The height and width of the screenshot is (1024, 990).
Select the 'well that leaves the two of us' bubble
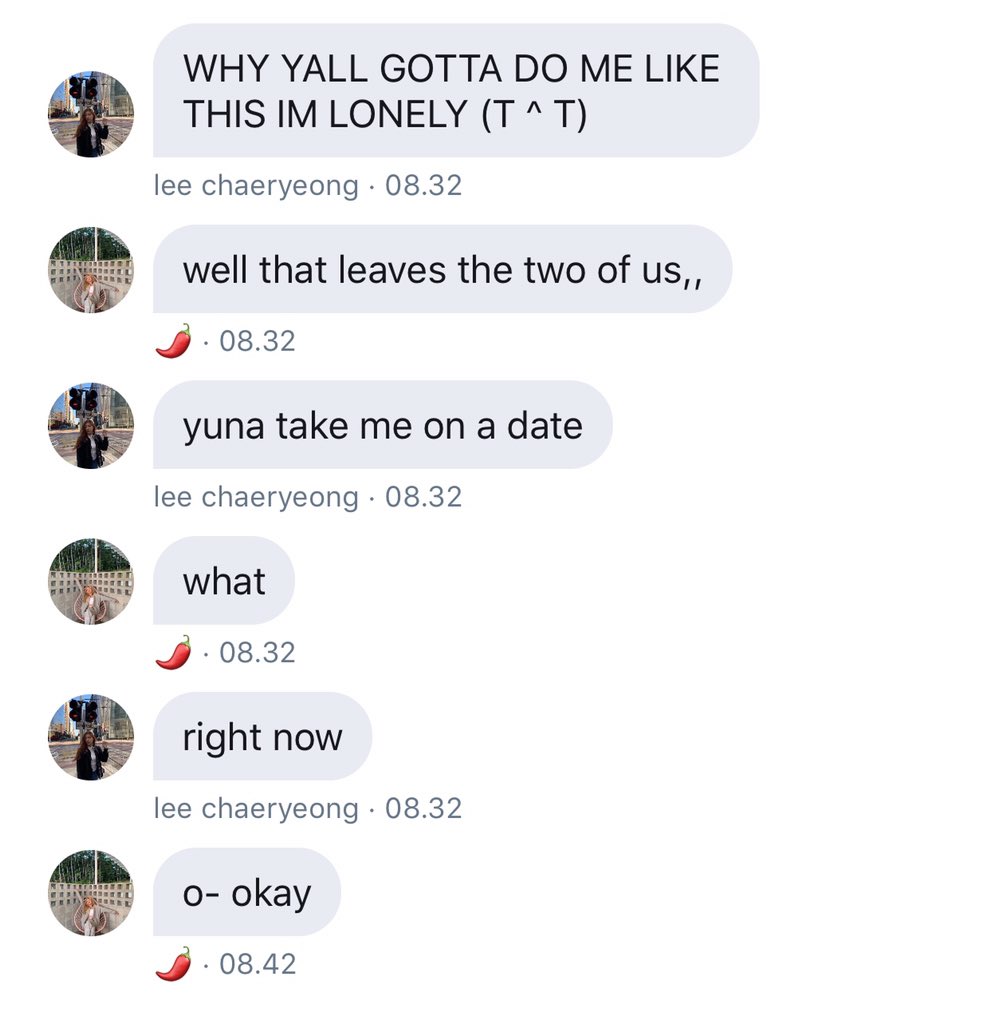point(442,269)
